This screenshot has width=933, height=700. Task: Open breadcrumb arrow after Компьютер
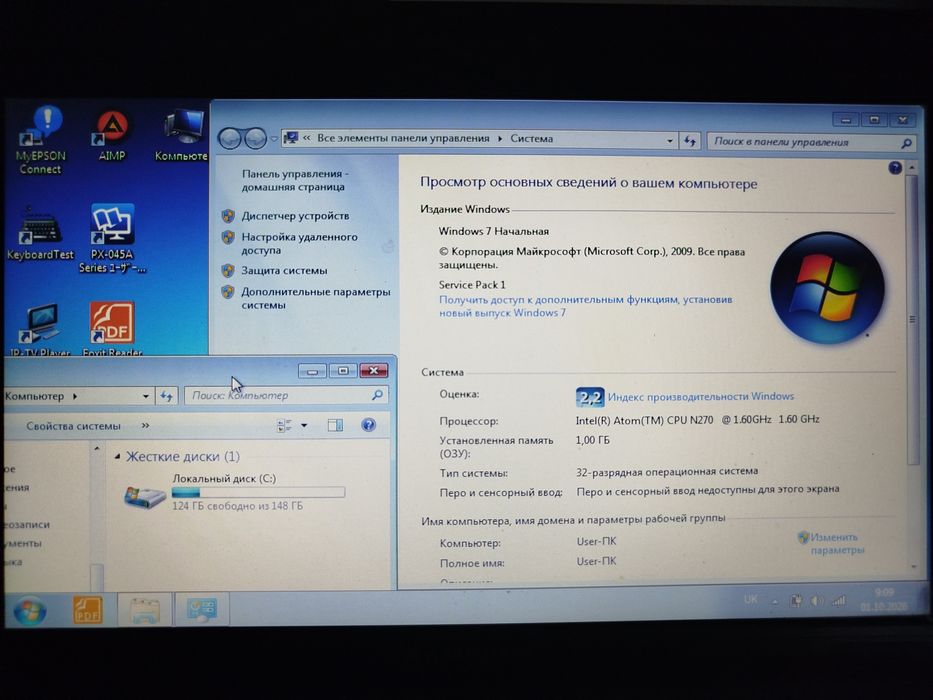click(x=75, y=396)
